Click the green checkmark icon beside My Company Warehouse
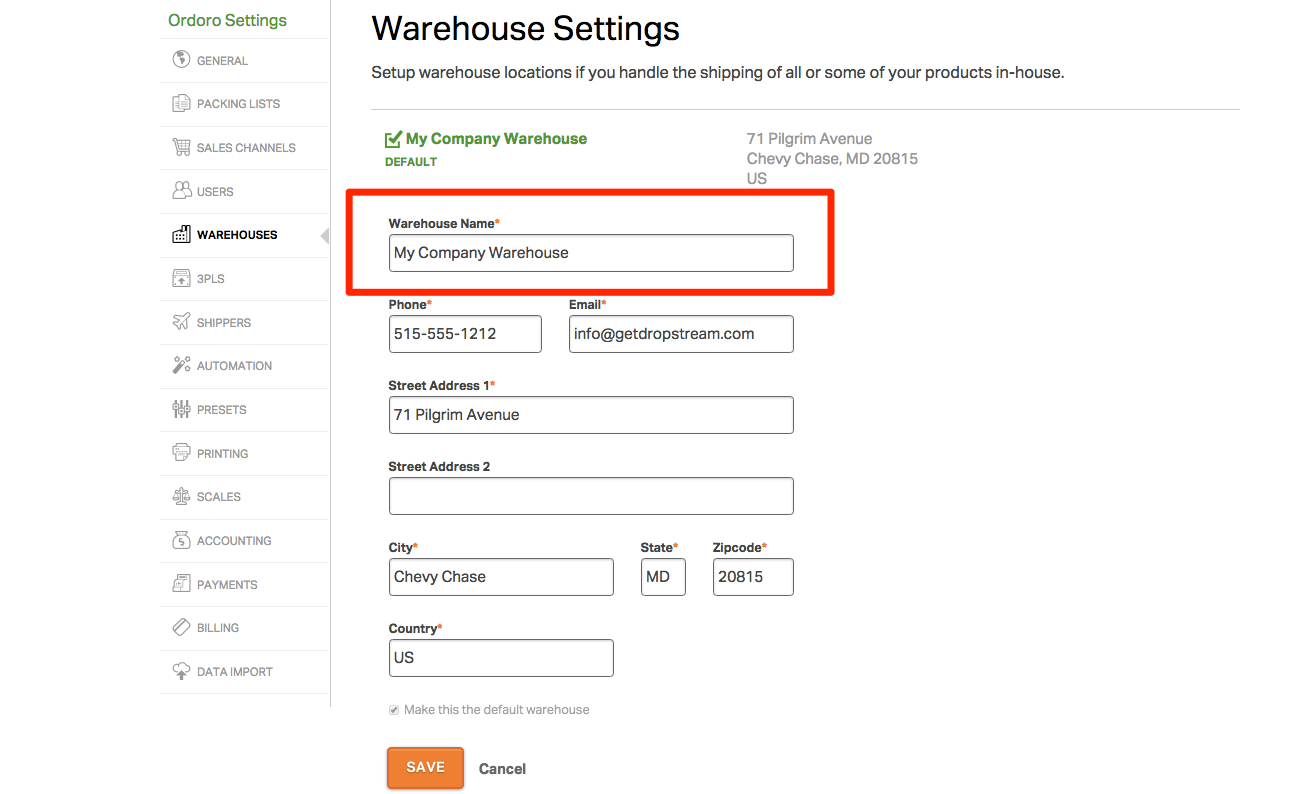Viewport: 1302px width, 794px height. 393,139
